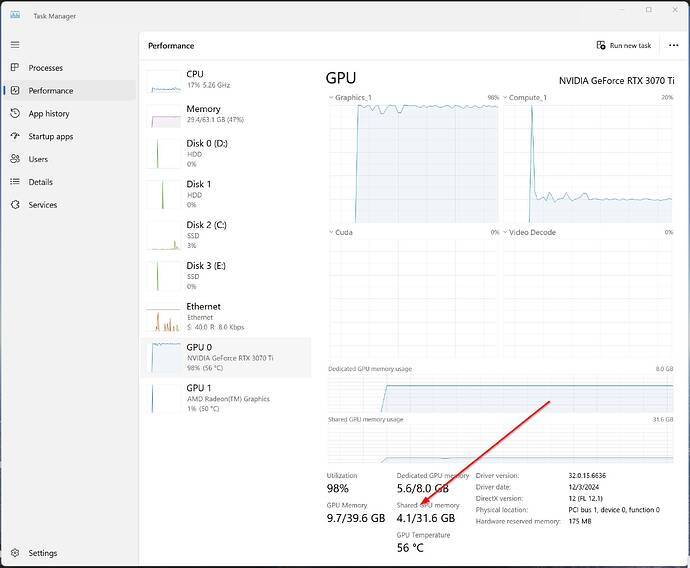Open App history from sidebar

[49, 114]
